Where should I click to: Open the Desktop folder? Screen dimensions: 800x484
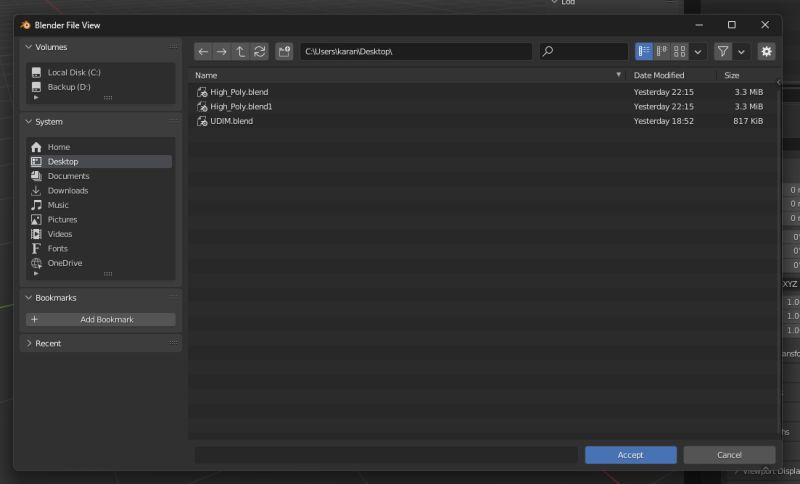coord(101,162)
